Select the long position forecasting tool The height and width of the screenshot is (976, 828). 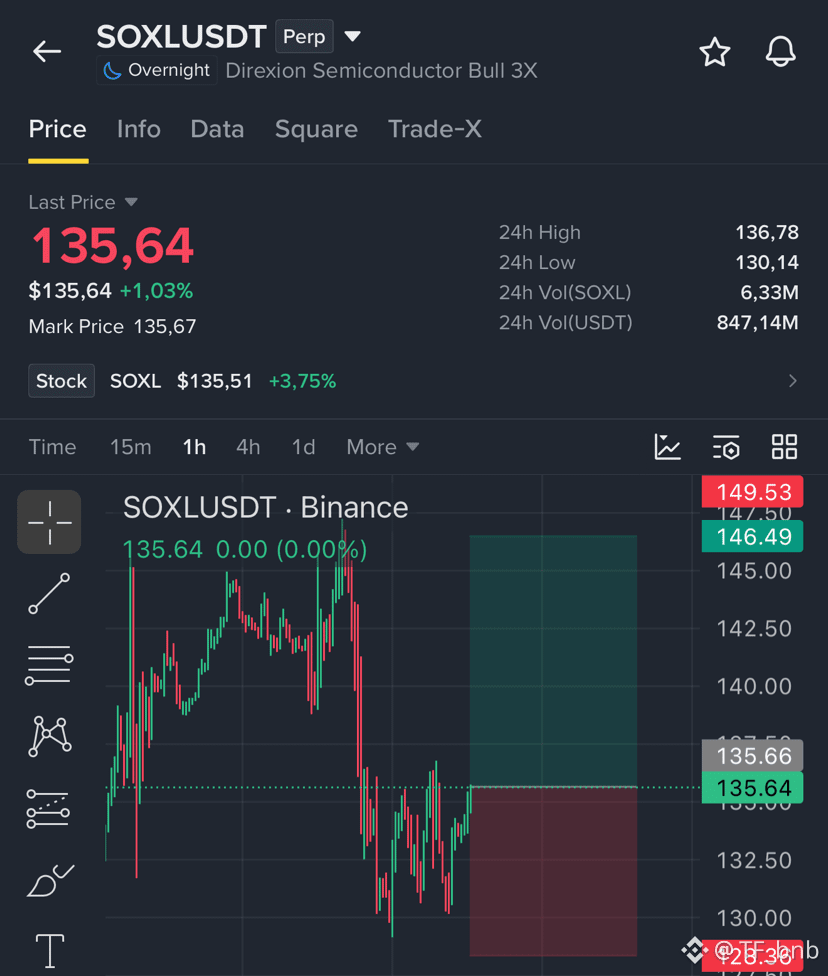[48, 809]
